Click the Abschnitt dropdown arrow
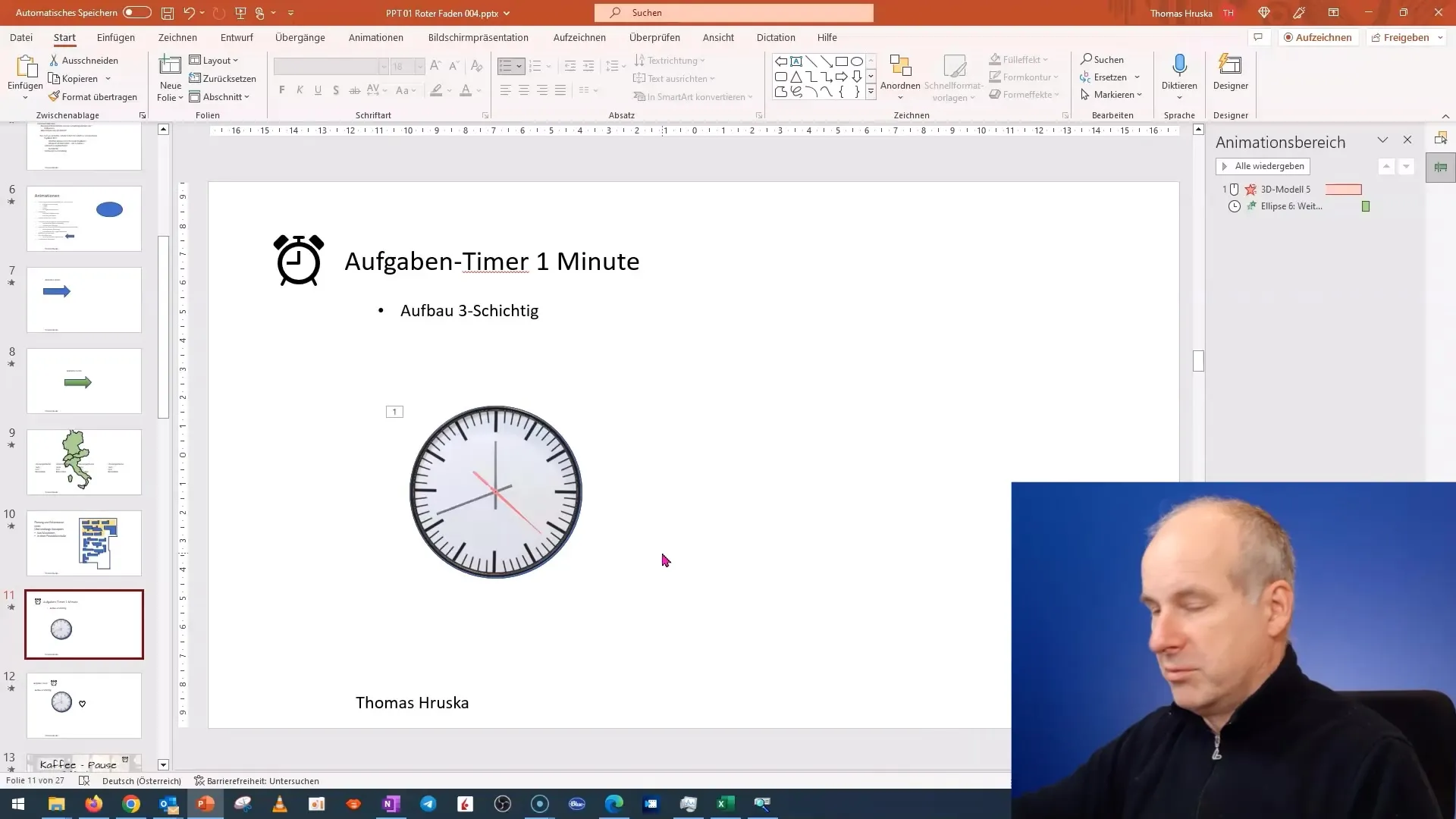 coord(247,96)
